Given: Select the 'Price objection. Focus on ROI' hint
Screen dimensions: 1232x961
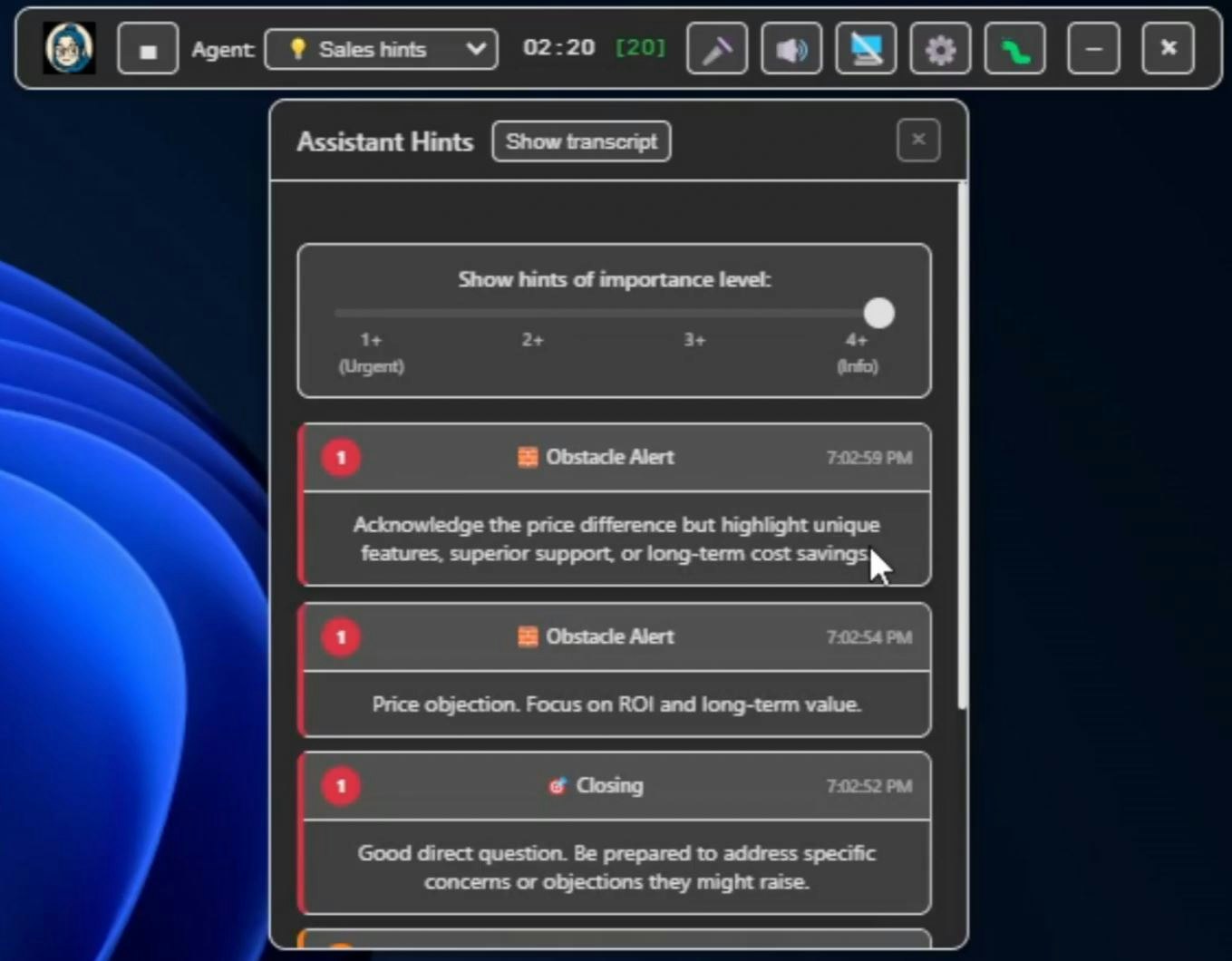Looking at the screenshot, I should [616, 704].
